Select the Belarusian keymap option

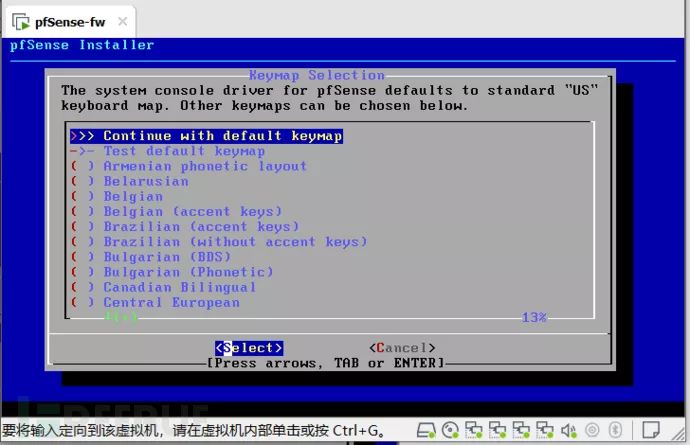click(129, 181)
